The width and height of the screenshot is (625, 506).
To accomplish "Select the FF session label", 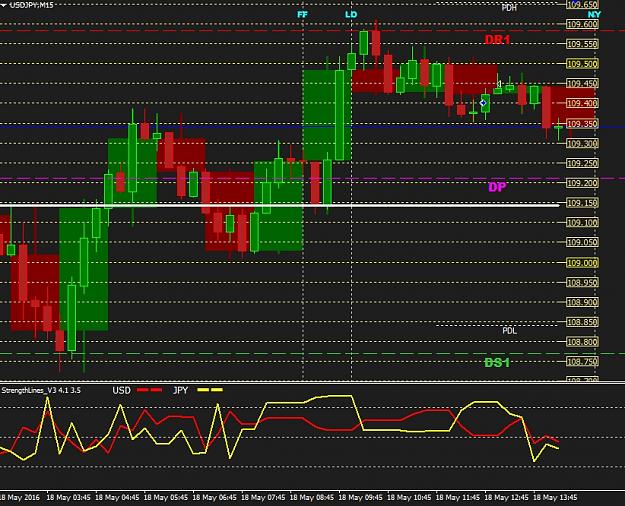I will coord(303,15).
